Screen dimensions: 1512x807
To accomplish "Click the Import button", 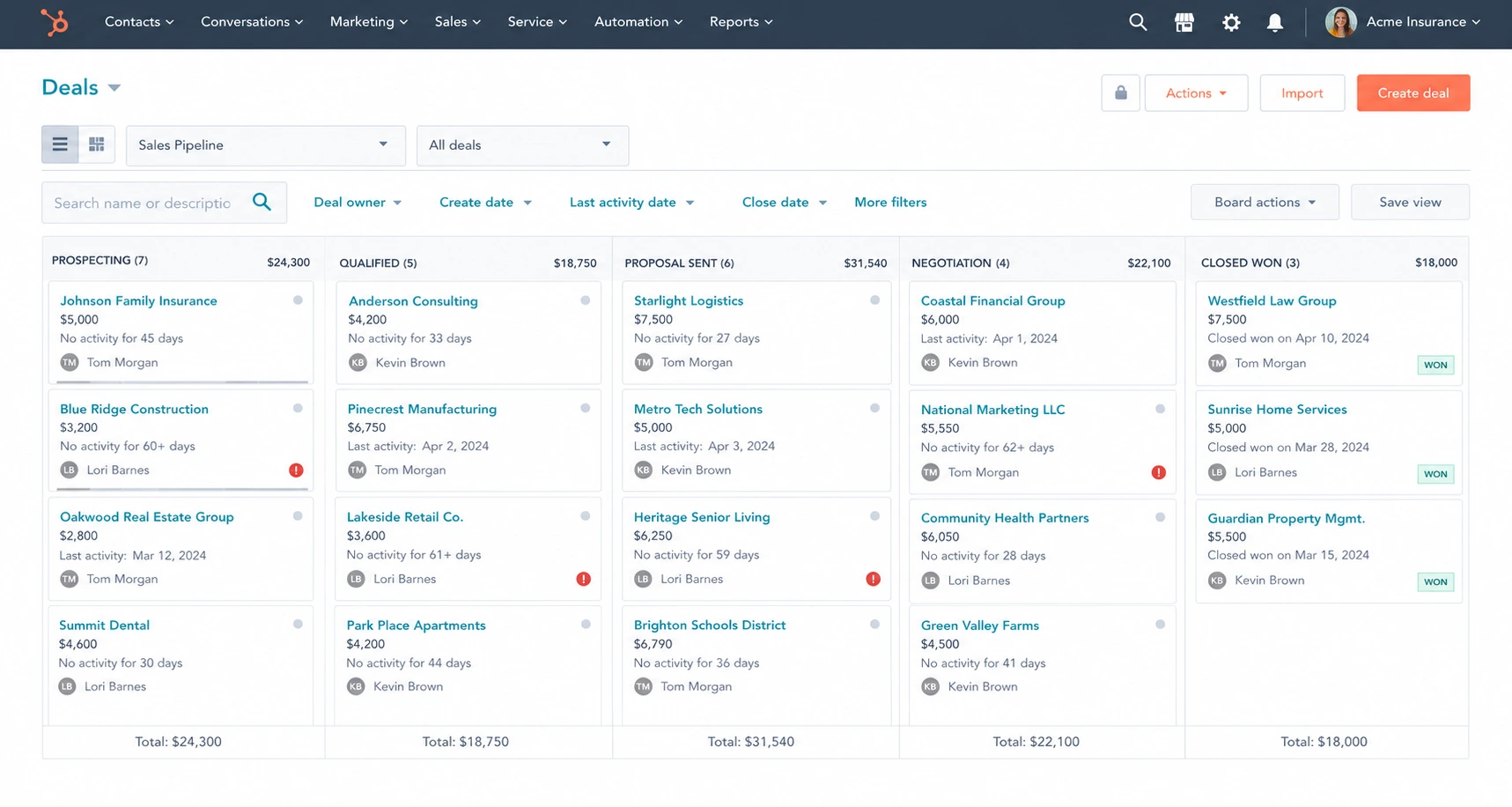I will click(x=1302, y=93).
